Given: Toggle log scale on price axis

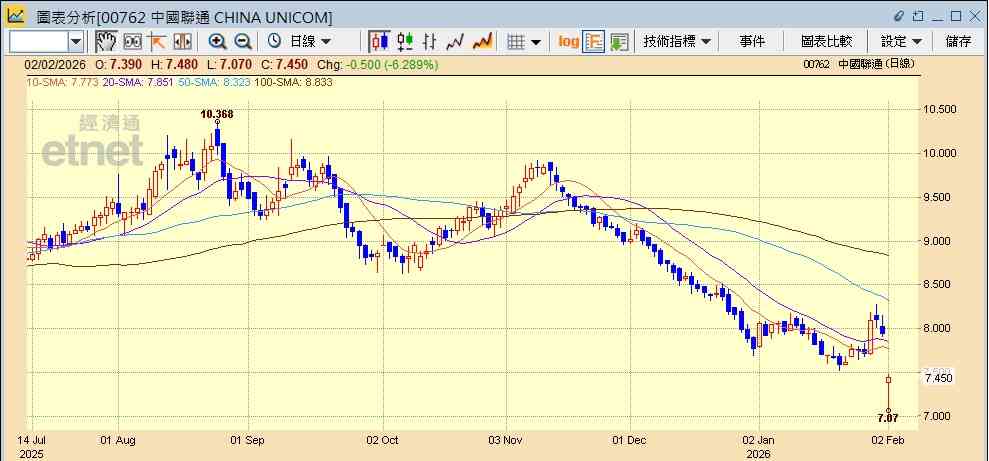Looking at the screenshot, I should pyautogui.click(x=568, y=42).
